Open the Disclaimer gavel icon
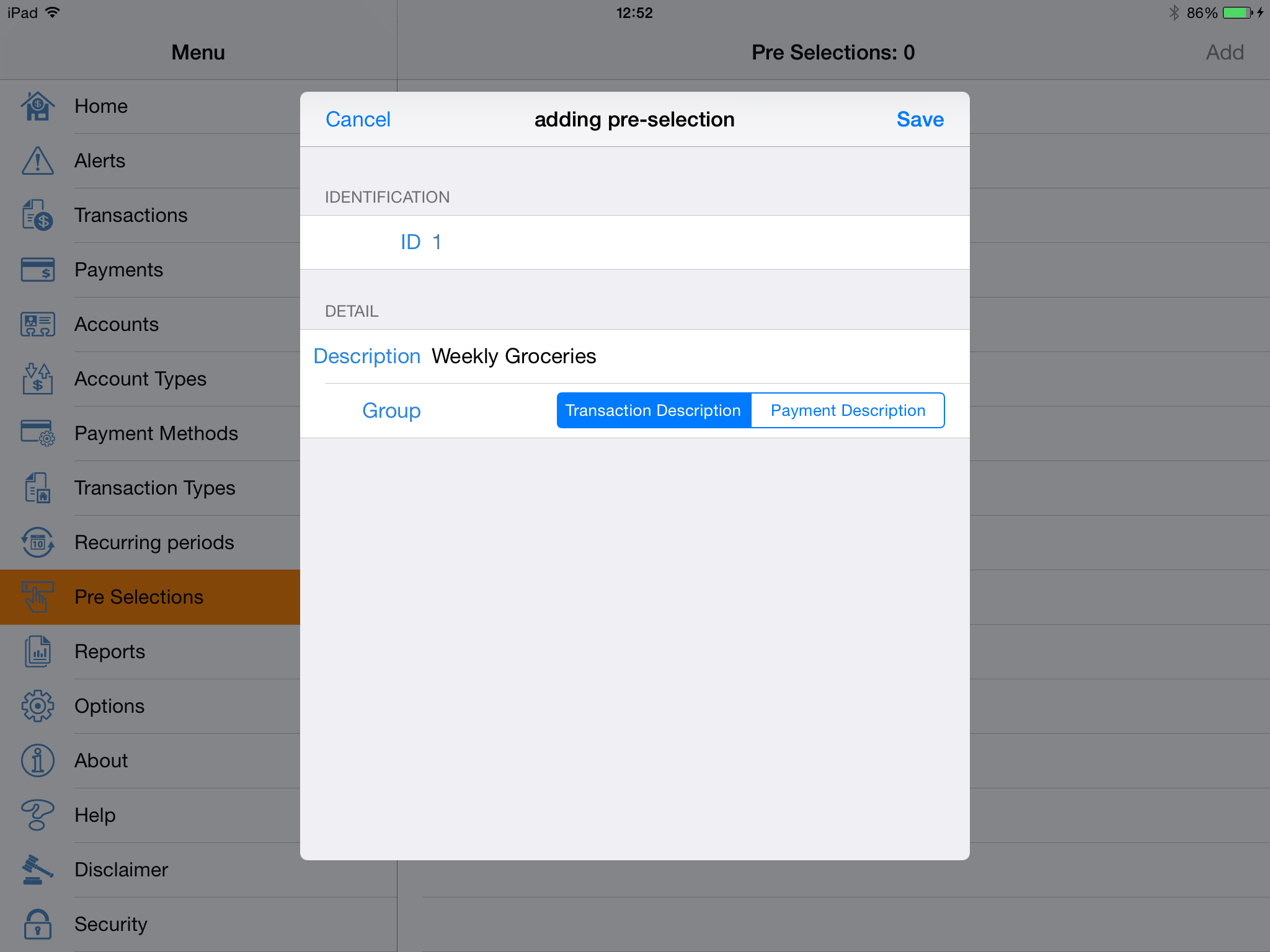1270x952 pixels. [38, 870]
